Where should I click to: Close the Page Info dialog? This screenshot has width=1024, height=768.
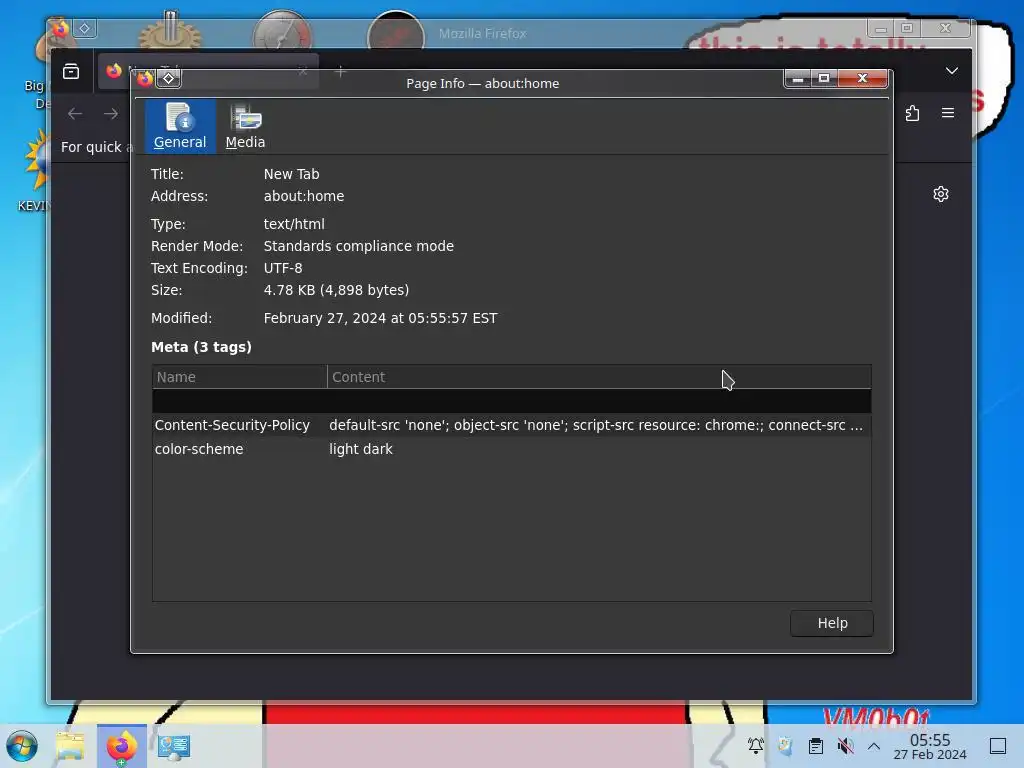pyautogui.click(x=863, y=78)
